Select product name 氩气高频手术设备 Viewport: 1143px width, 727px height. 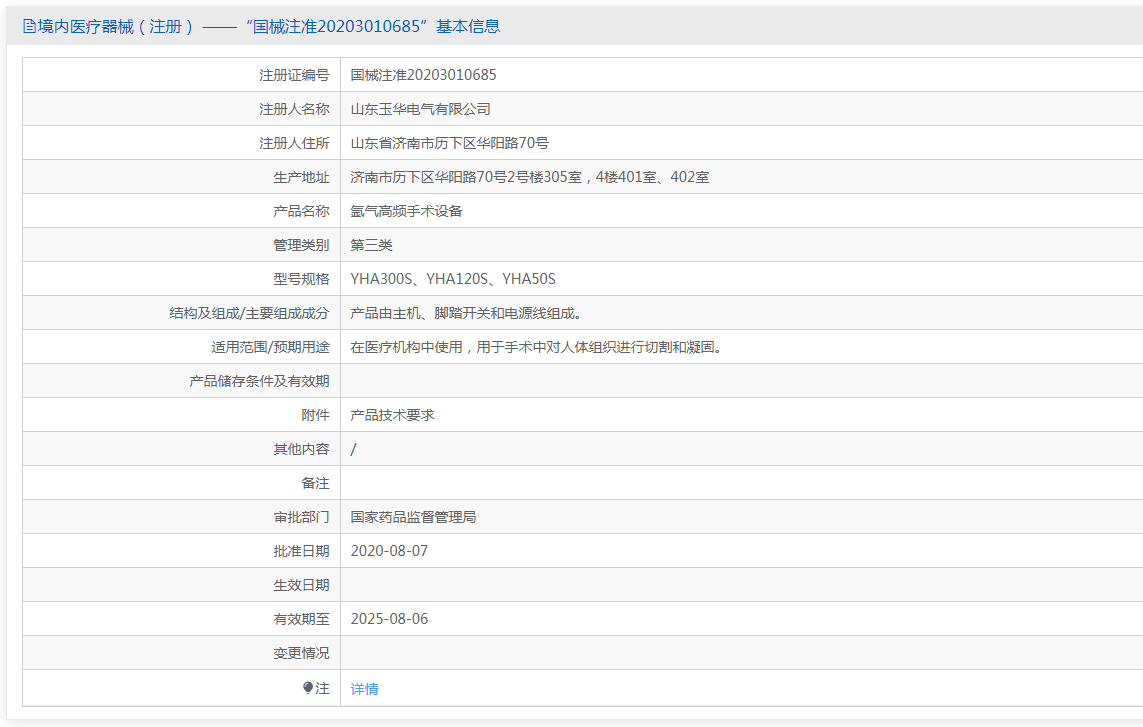[x=406, y=211]
